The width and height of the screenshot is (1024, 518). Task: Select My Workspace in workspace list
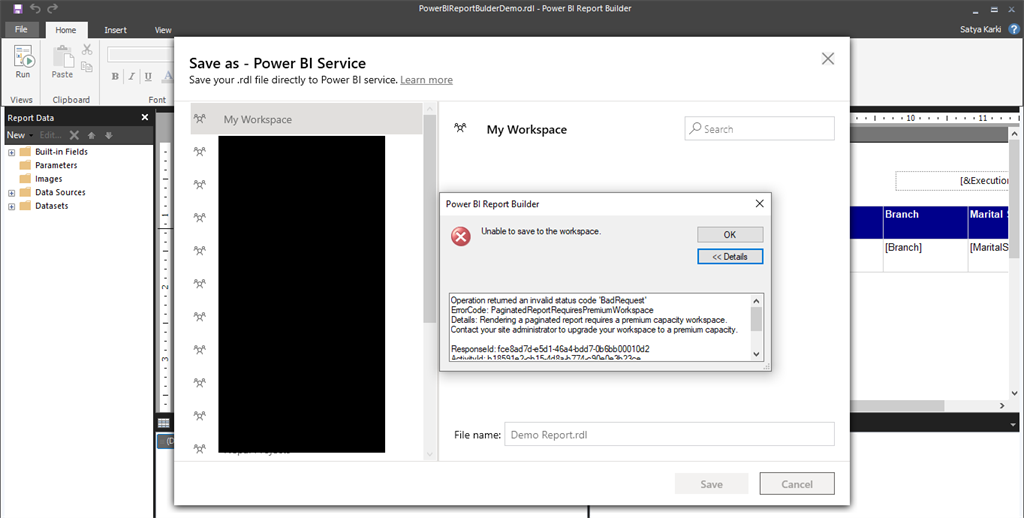(307, 120)
